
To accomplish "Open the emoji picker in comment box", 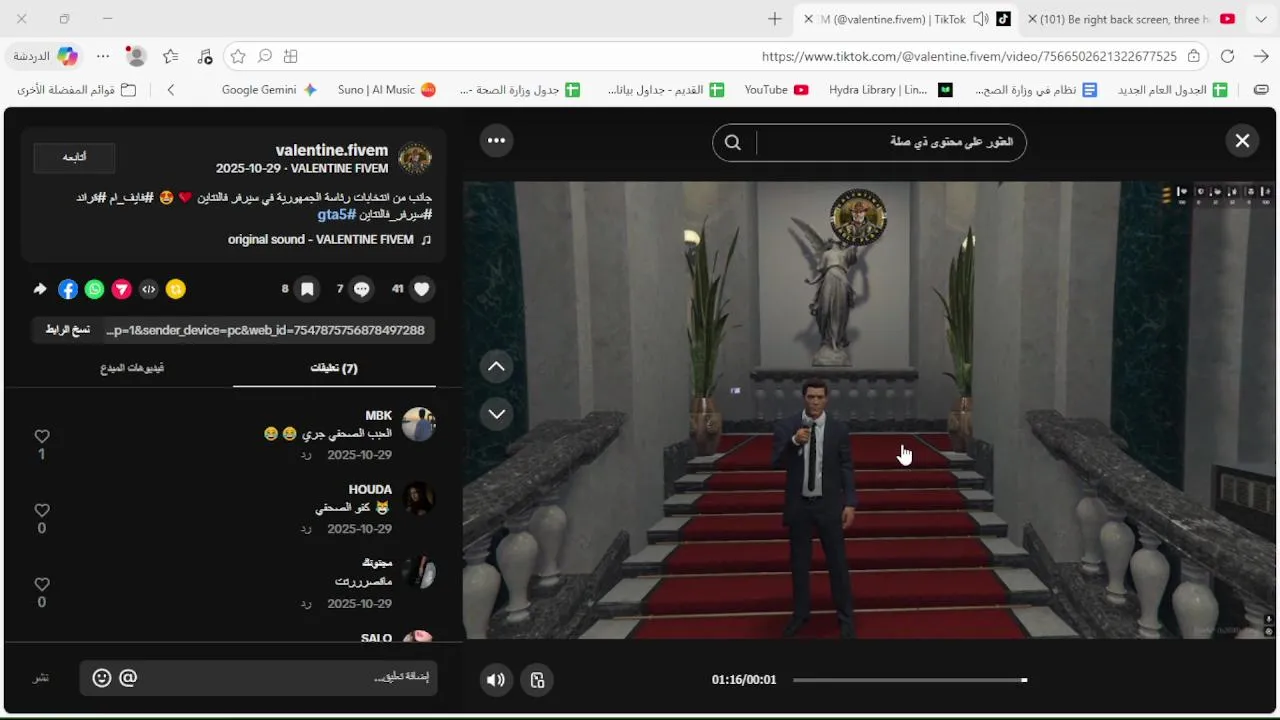I will [102, 678].
